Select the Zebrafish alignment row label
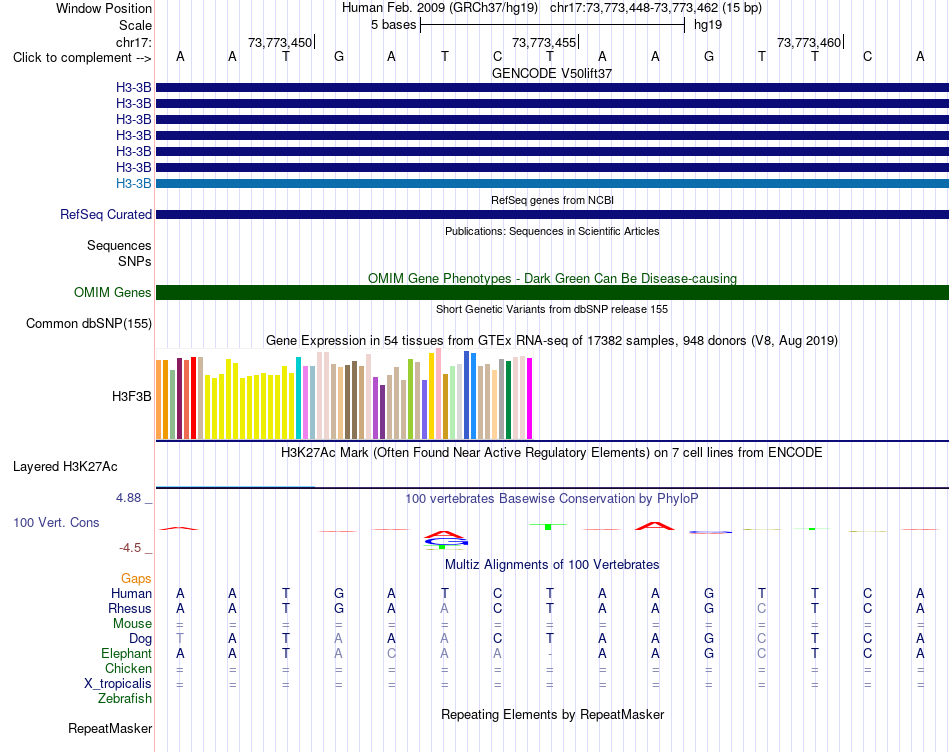This screenshot has height=752, width=950. 125,699
